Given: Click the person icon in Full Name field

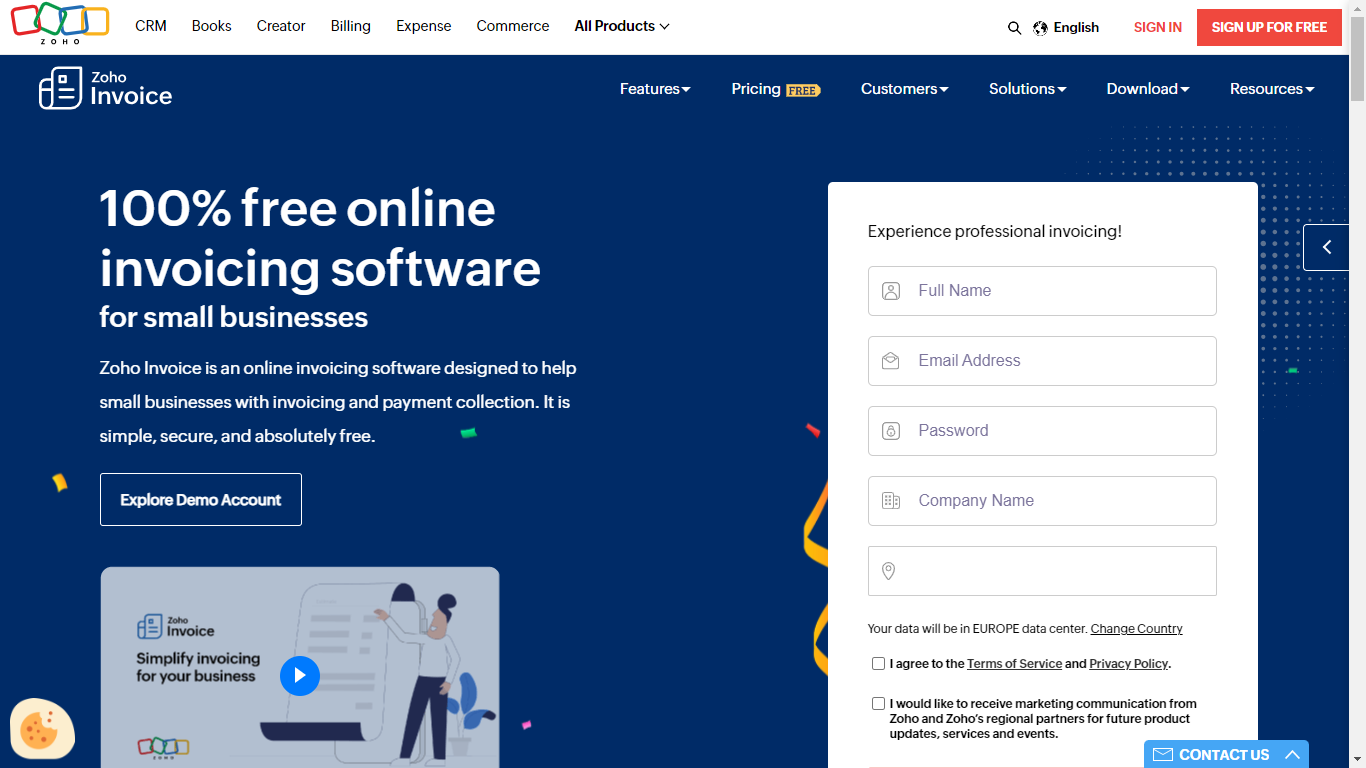Looking at the screenshot, I should click(891, 291).
